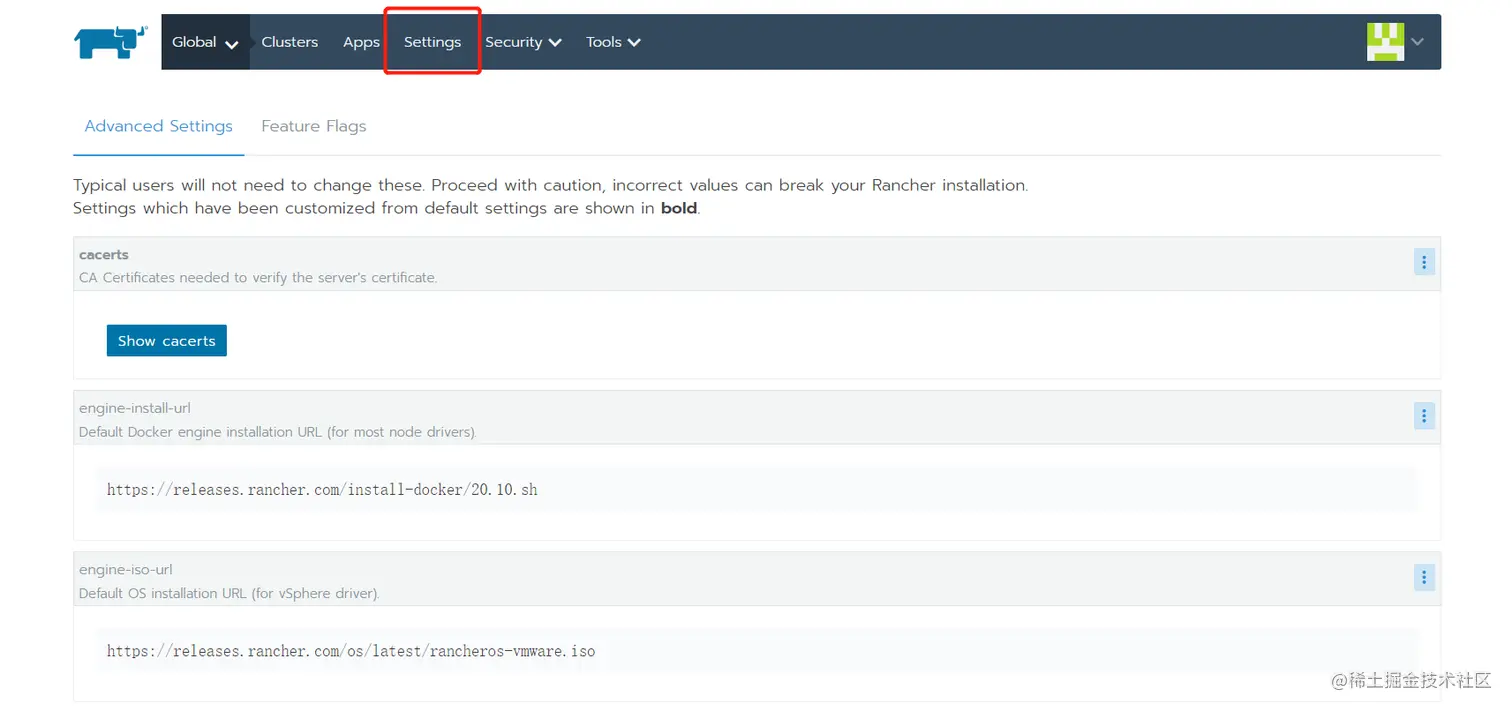Switch to the Feature Flags tab
Viewport: 1512px width, 711px height.
314,126
